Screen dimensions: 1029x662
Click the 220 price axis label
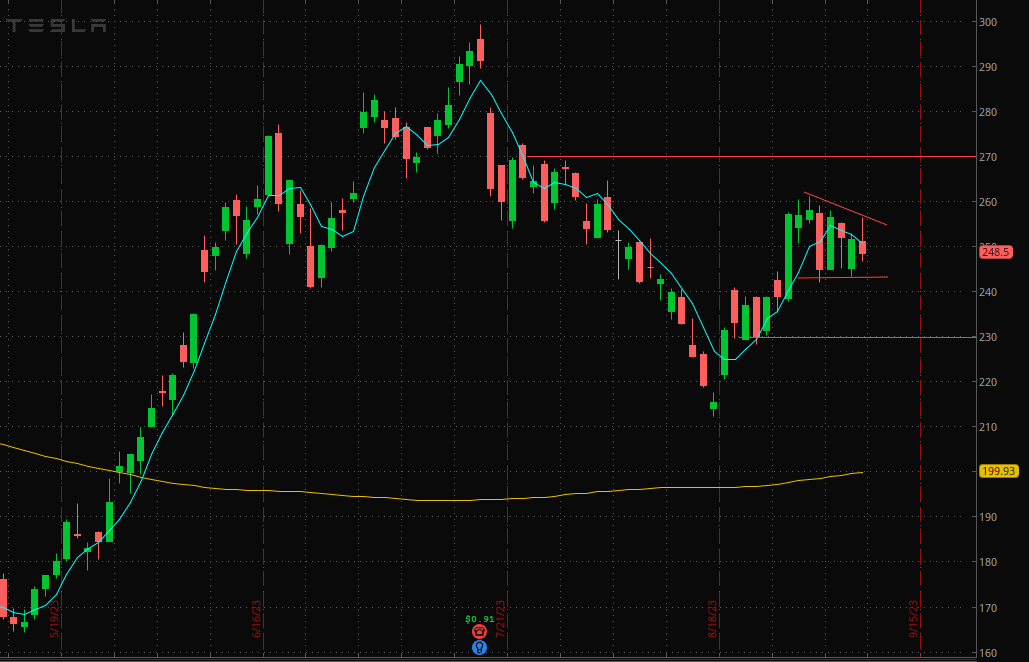[x=988, y=382]
